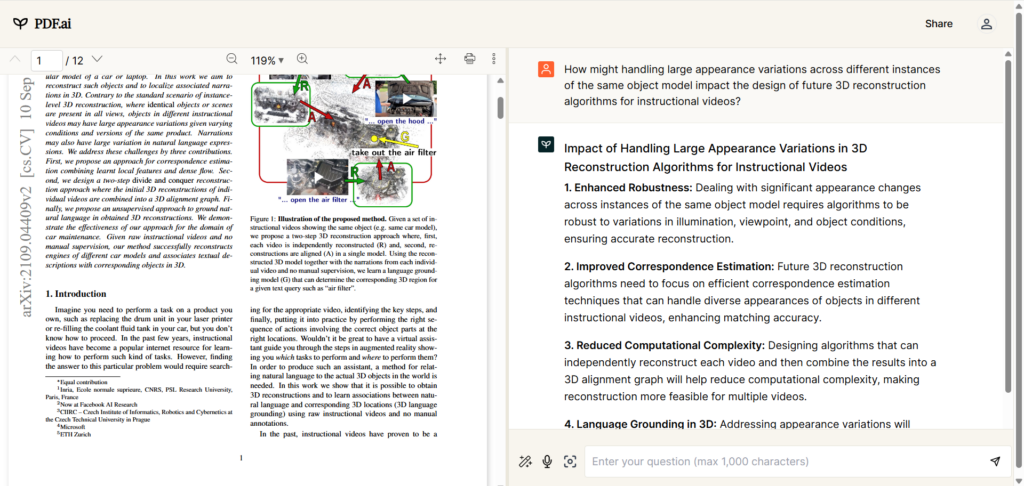
Task: Click 'take out the air filter' figure label
Action: pos(394,152)
